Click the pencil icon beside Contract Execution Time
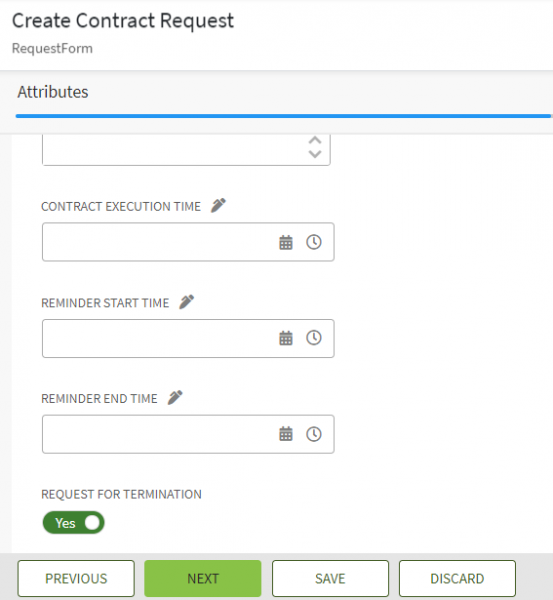 pos(218,205)
